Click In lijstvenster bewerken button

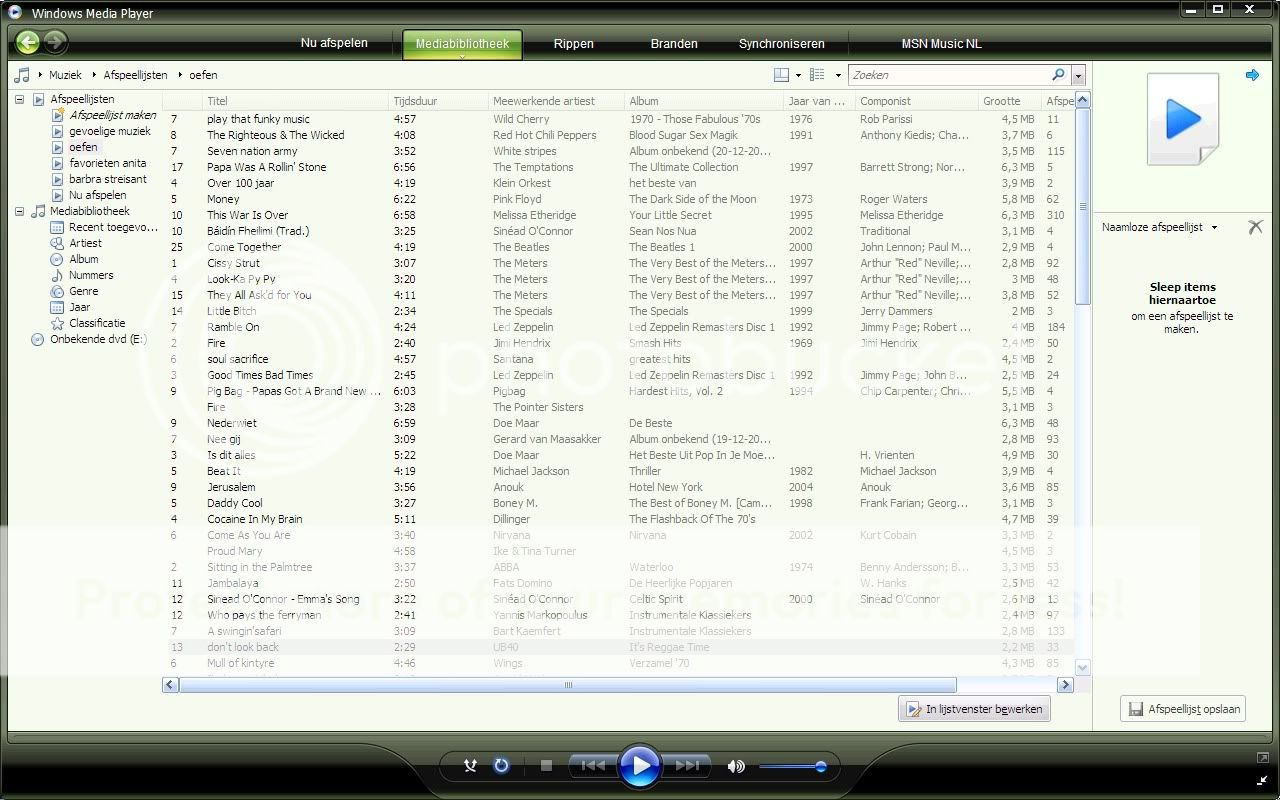pos(974,709)
